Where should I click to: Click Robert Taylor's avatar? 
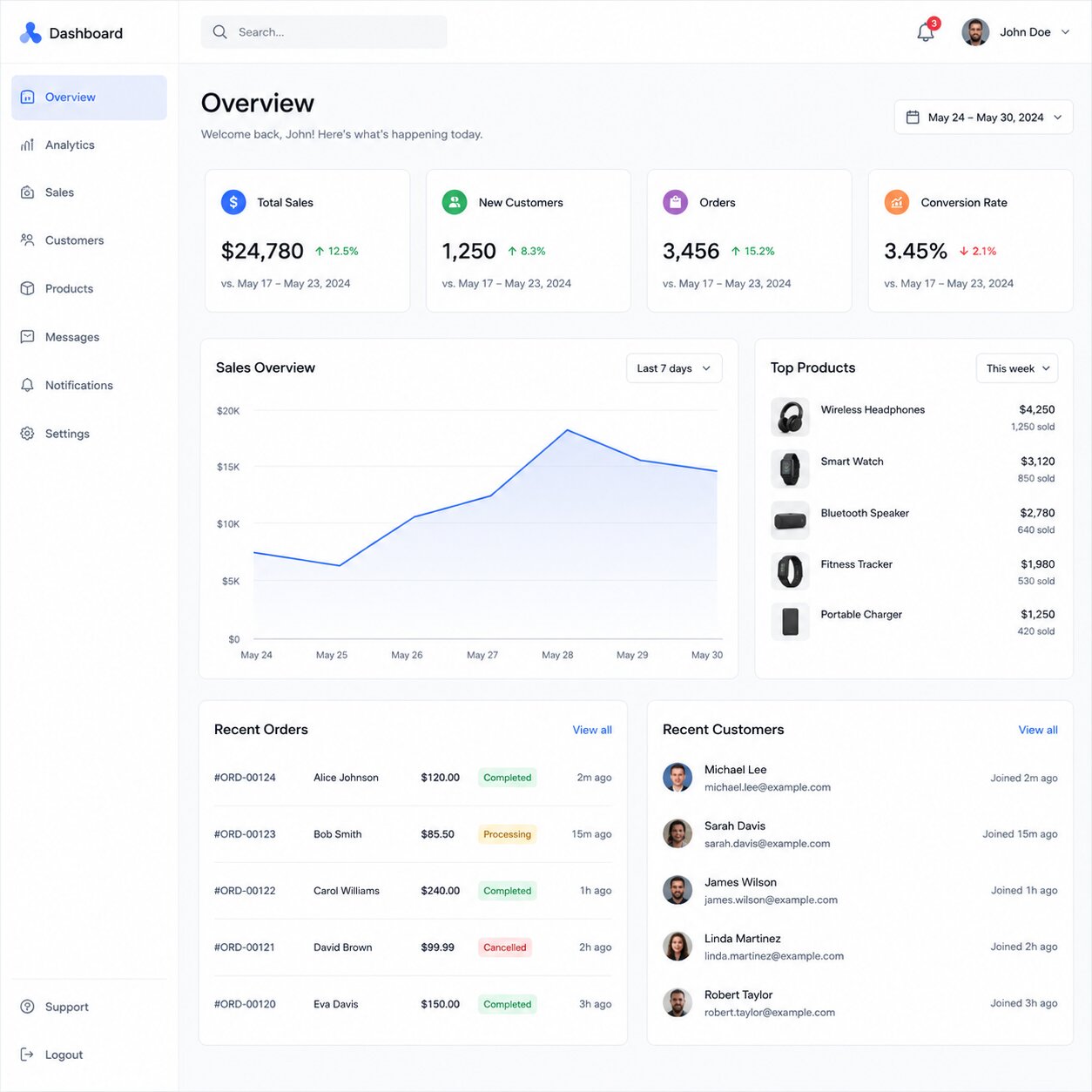click(x=677, y=1002)
